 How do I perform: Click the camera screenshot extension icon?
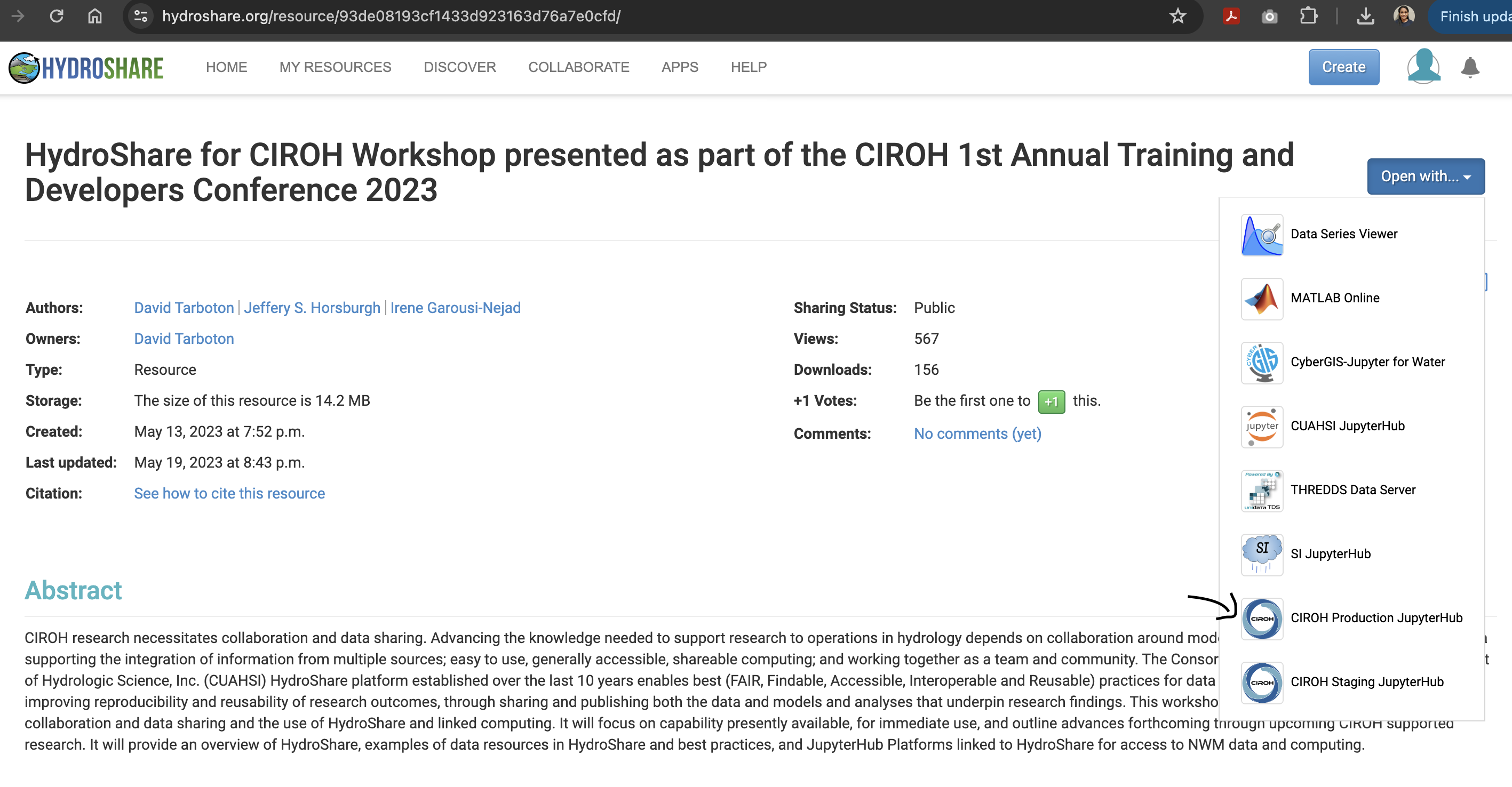[x=1270, y=17]
